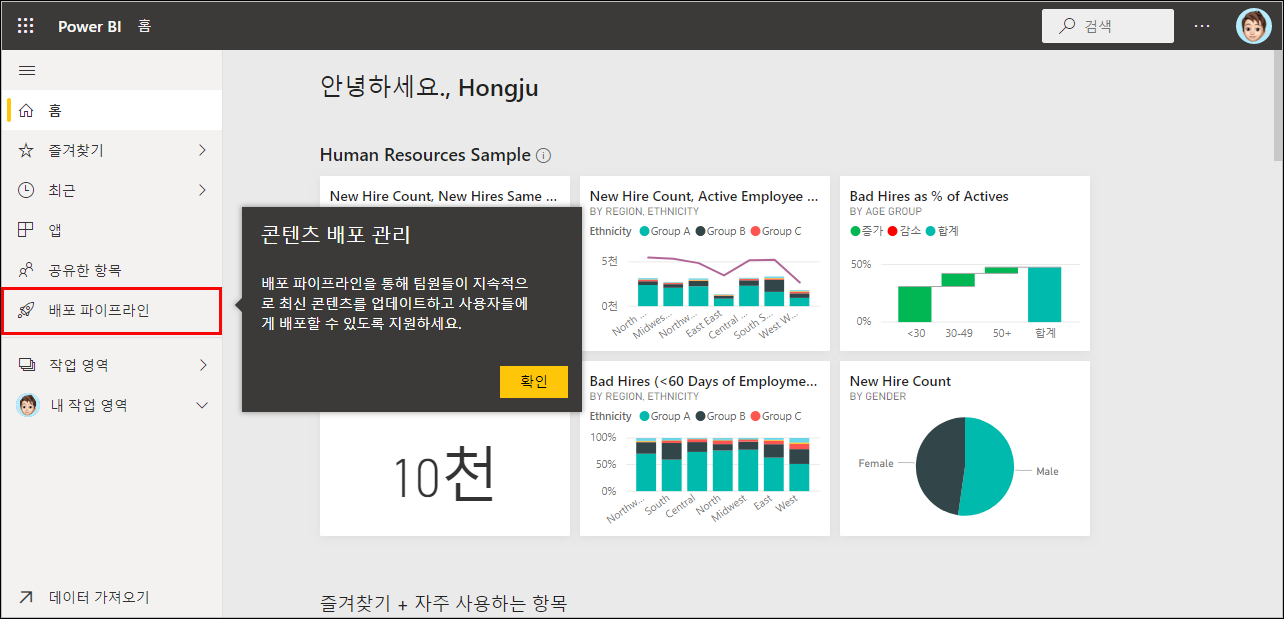Expand the 작업 영역 flyout chevron

202,365
